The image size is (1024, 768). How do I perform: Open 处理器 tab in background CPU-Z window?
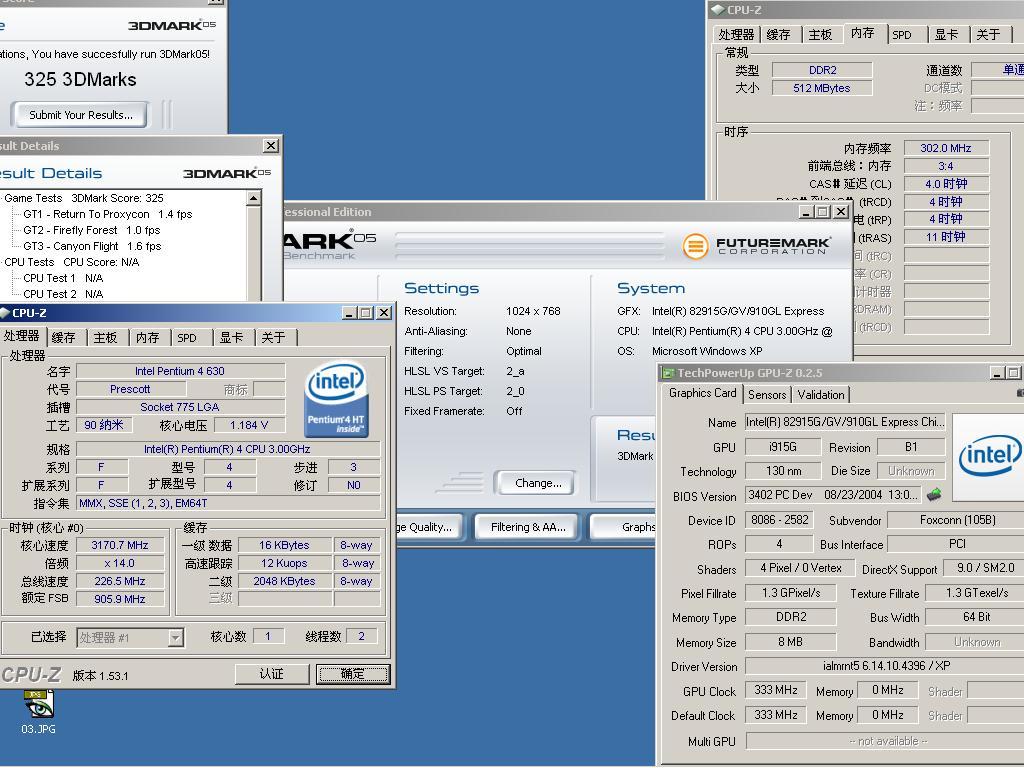[x=736, y=35]
